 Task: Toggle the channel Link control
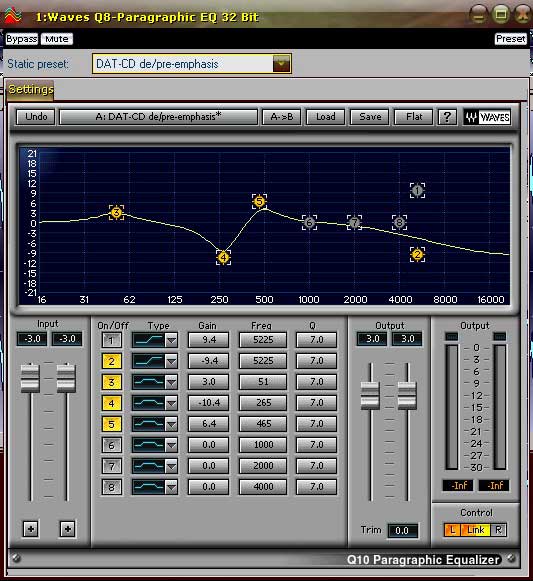pos(476,530)
